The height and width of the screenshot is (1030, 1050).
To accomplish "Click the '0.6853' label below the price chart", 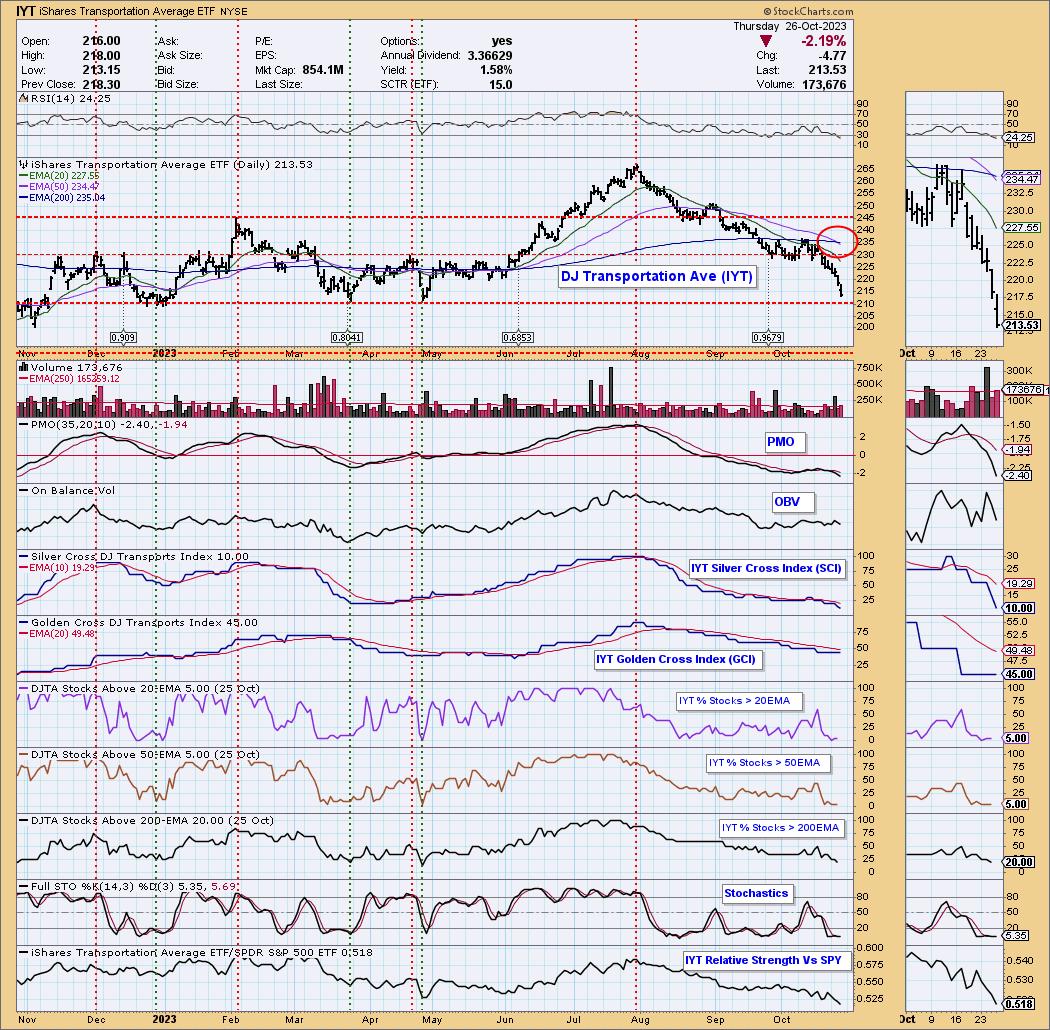I will [518, 338].
